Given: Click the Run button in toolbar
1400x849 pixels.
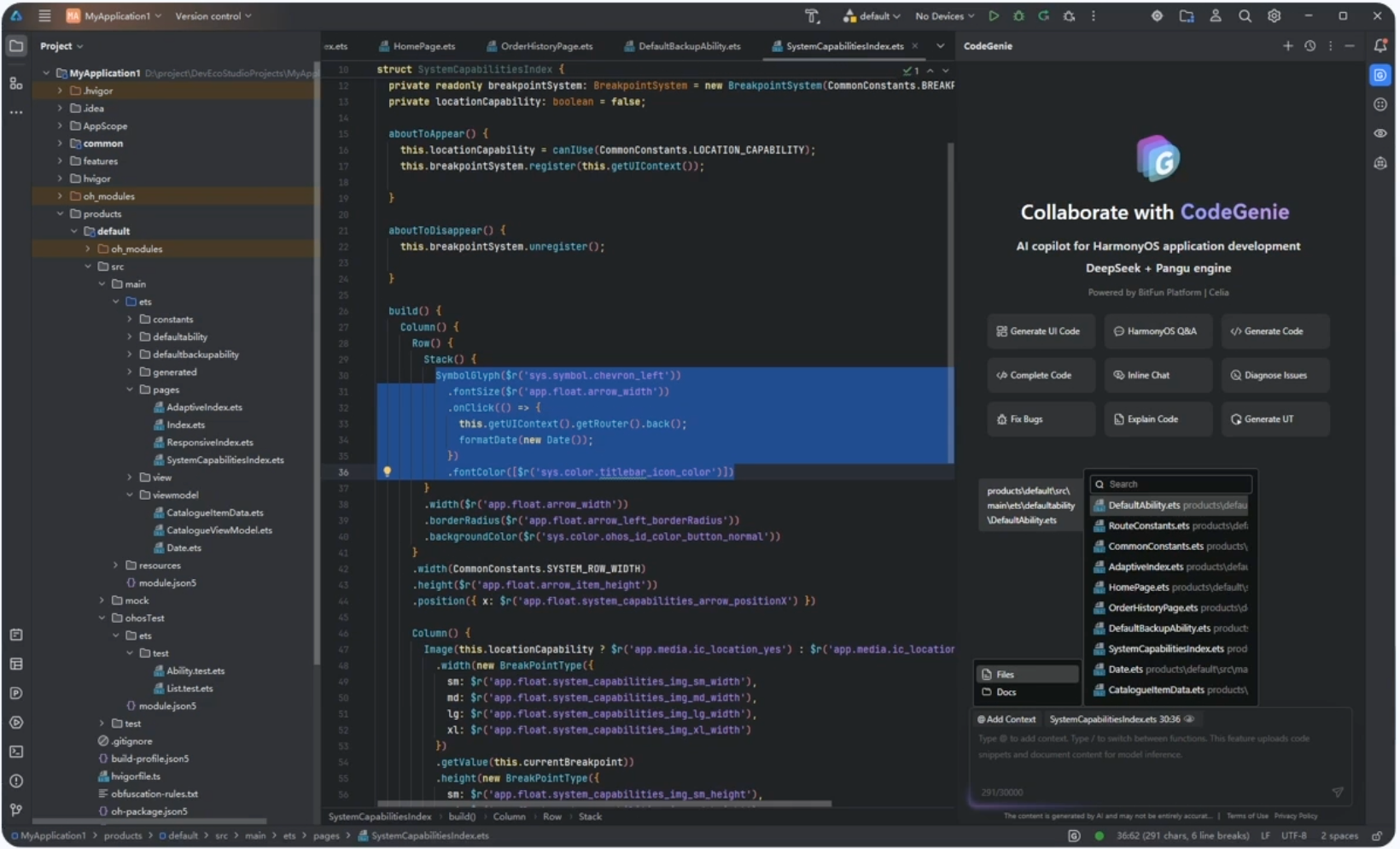Looking at the screenshot, I should tap(994, 16).
